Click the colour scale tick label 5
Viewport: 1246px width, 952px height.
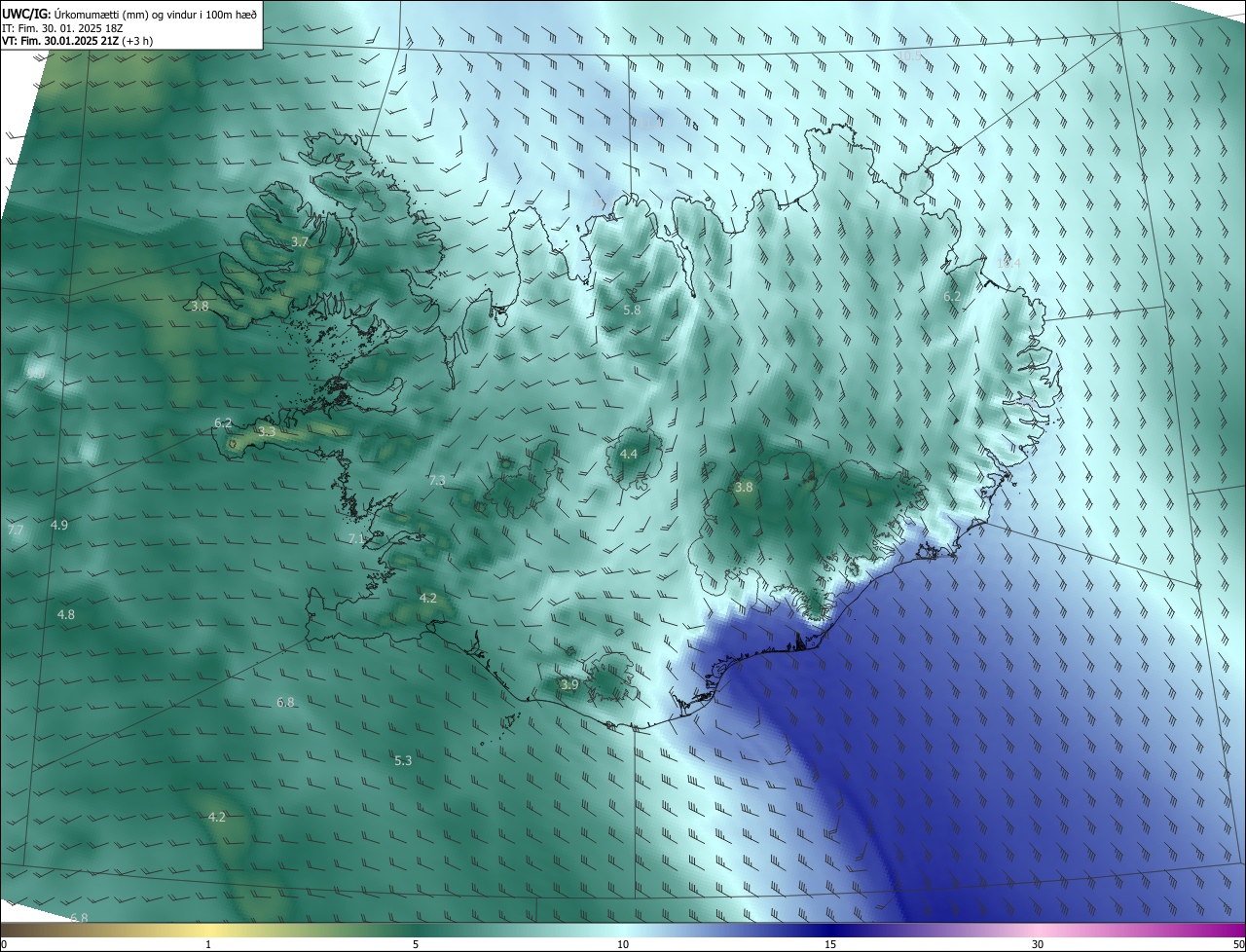pyautogui.click(x=416, y=945)
